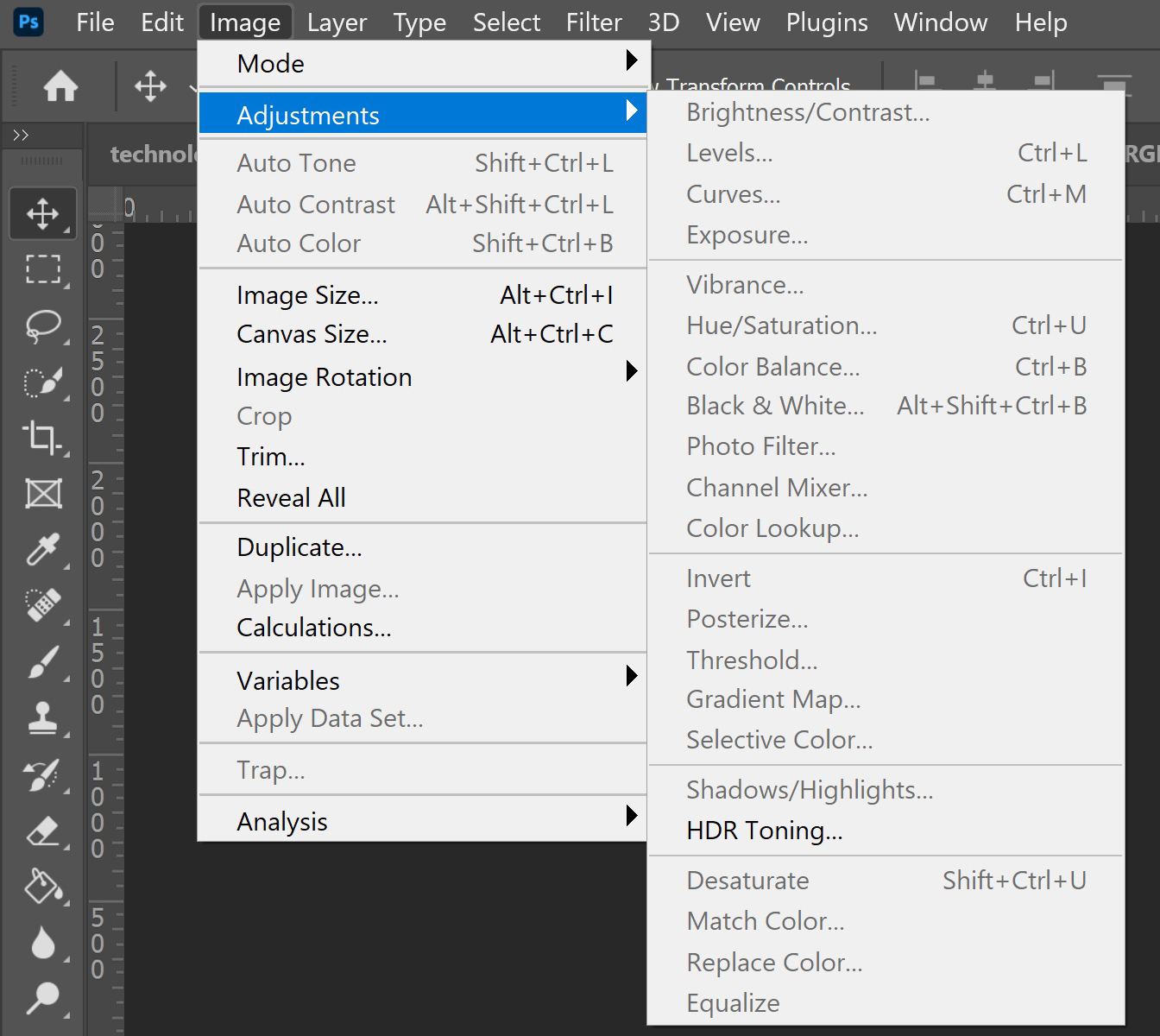Open the Curves adjustment dialog

click(x=732, y=194)
